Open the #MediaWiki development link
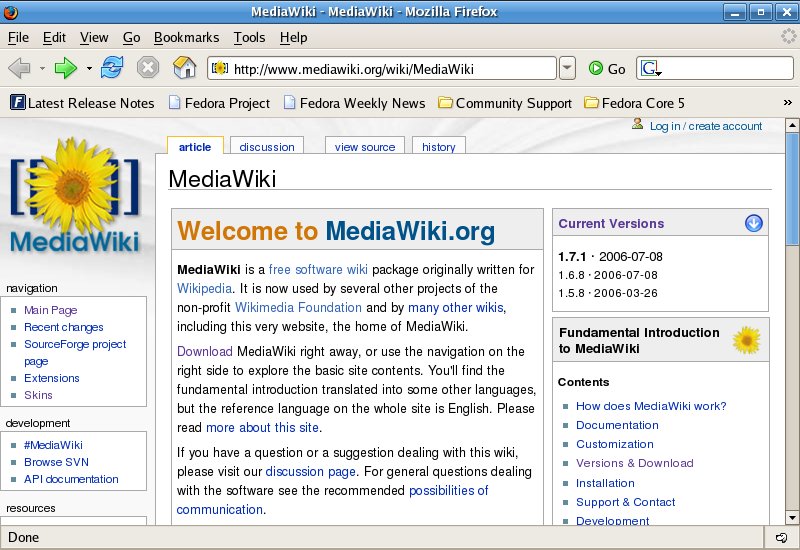The height and width of the screenshot is (550, 800). click(x=53, y=444)
